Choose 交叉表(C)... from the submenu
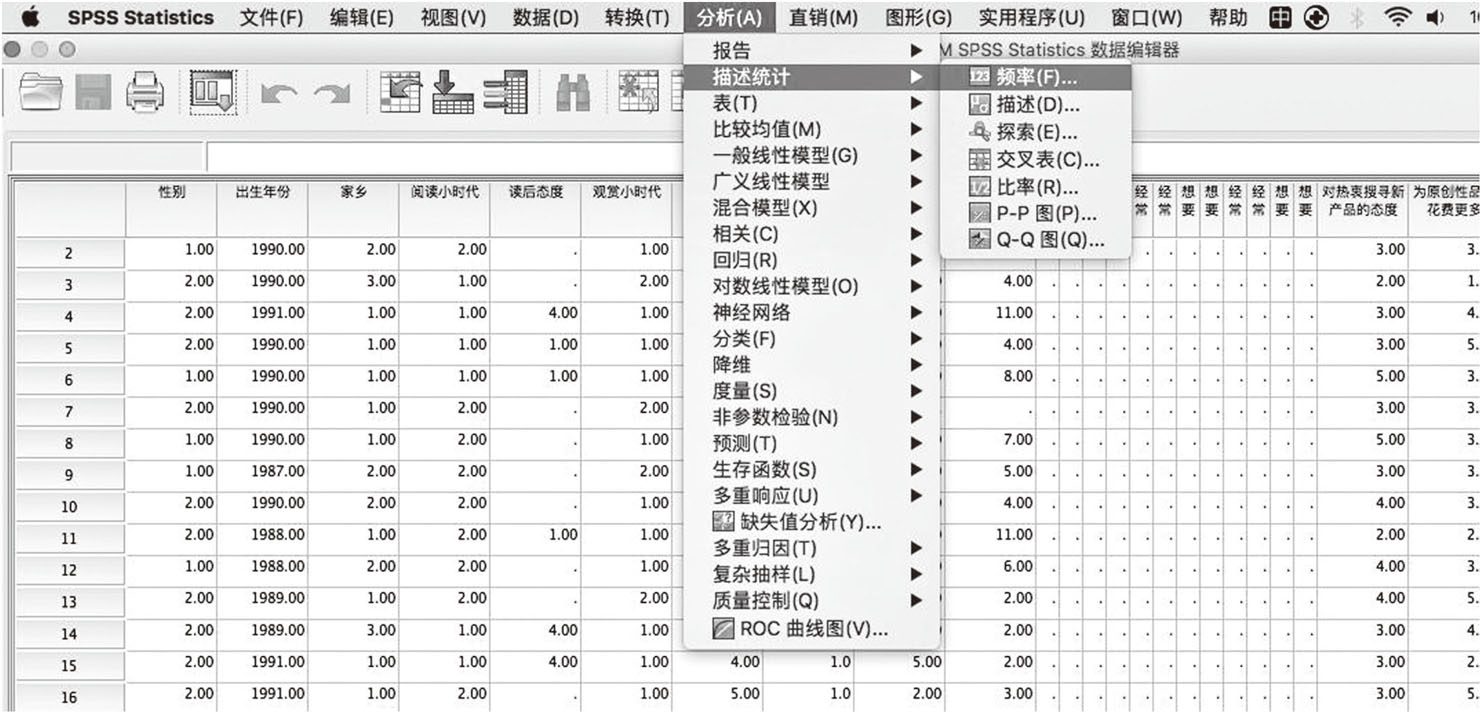Image resolution: width=1480 pixels, height=712 pixels. [1035, 158]
